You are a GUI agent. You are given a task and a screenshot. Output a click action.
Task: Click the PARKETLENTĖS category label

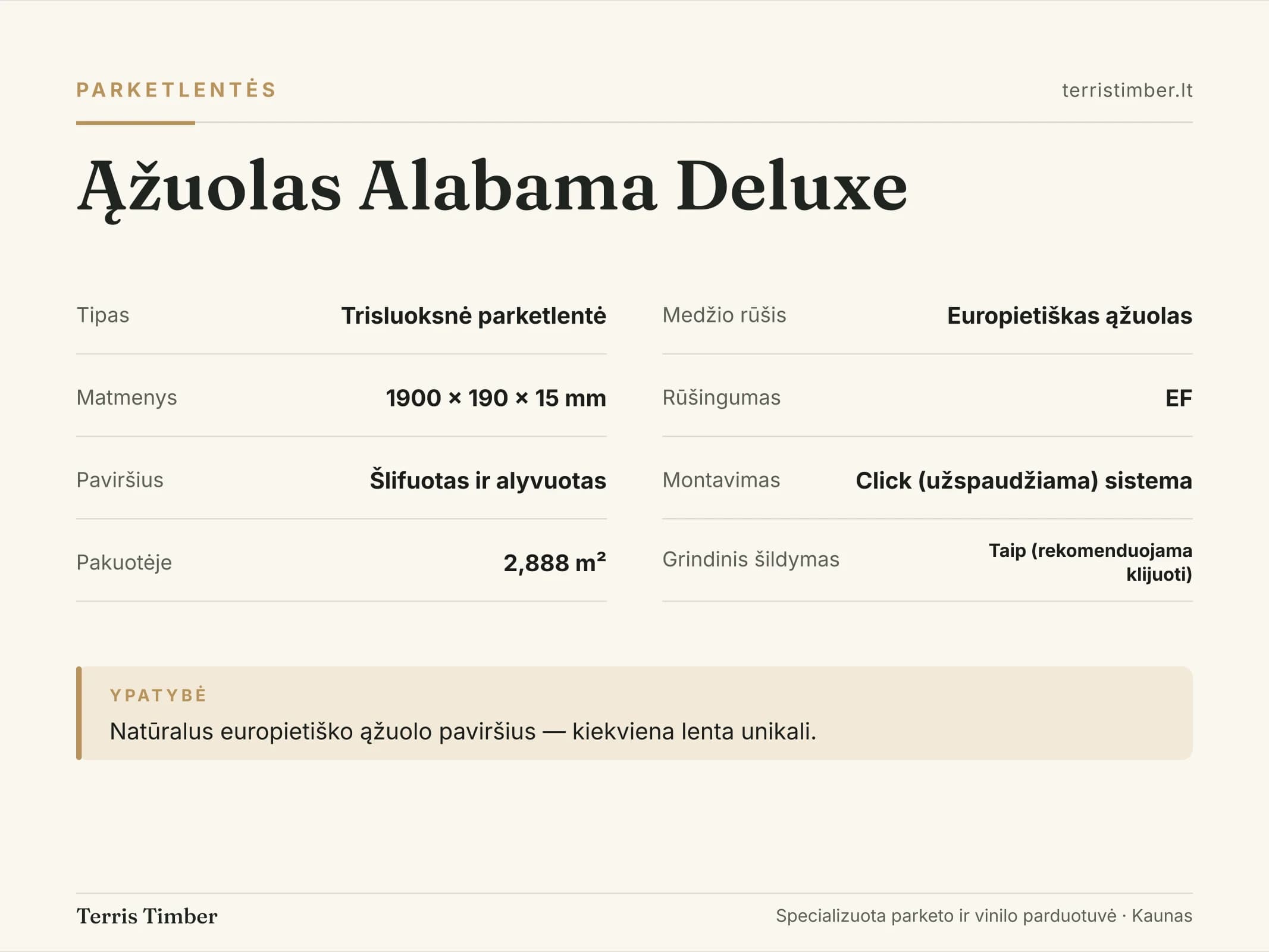176,90
